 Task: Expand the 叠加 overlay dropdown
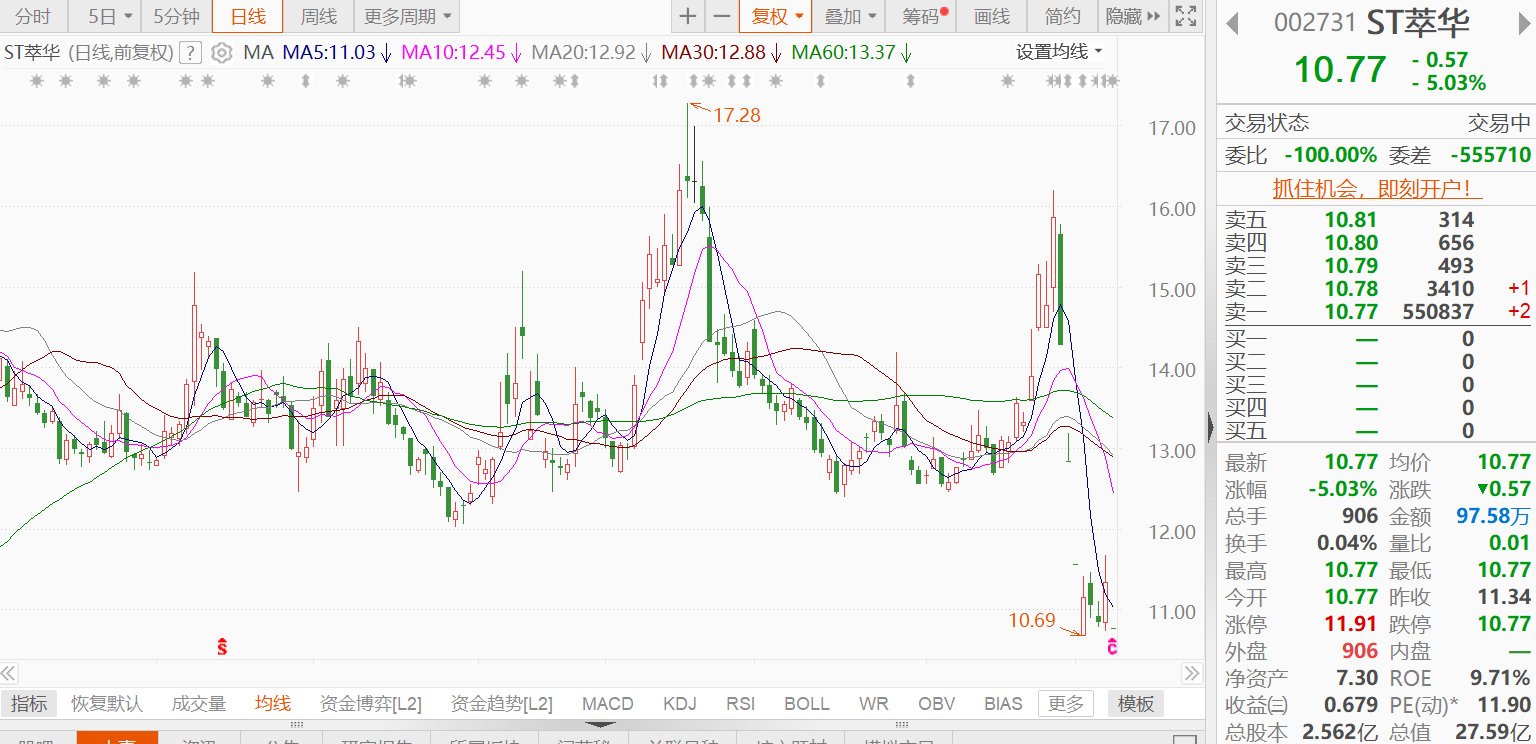point(848,17)
